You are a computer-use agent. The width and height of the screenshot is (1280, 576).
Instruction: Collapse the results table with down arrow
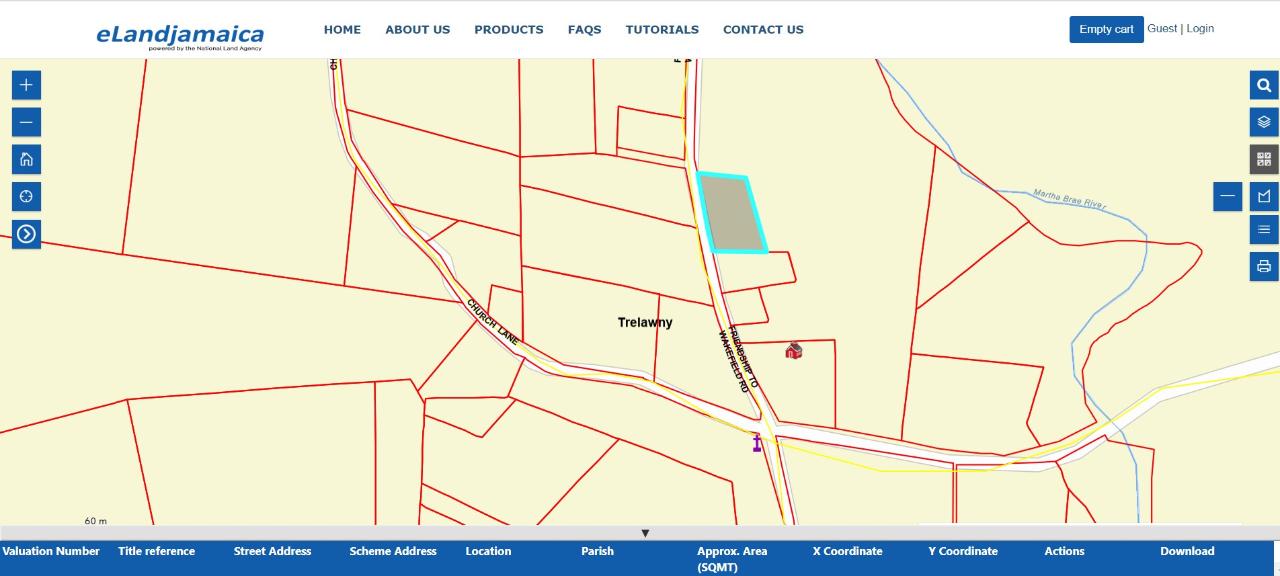[x=645, y=533]
